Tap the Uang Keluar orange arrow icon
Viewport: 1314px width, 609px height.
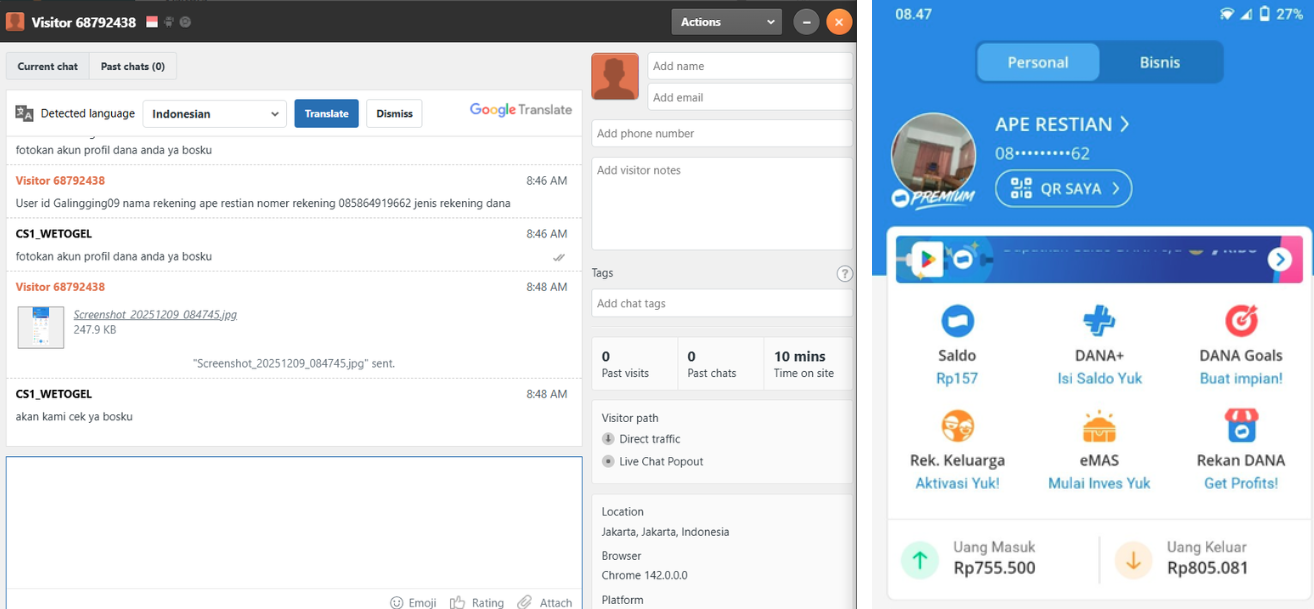click(1133, 560)
